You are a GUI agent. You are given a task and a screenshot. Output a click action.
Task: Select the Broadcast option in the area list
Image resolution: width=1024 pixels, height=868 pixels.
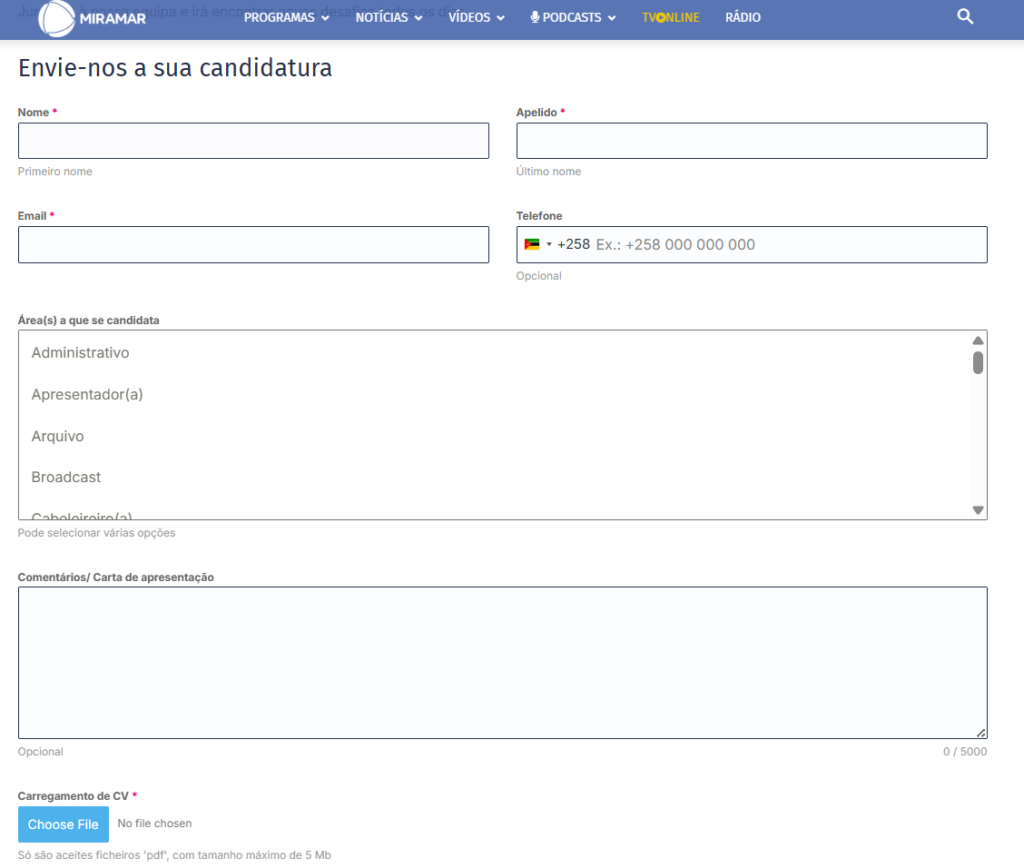pos(66,477)
